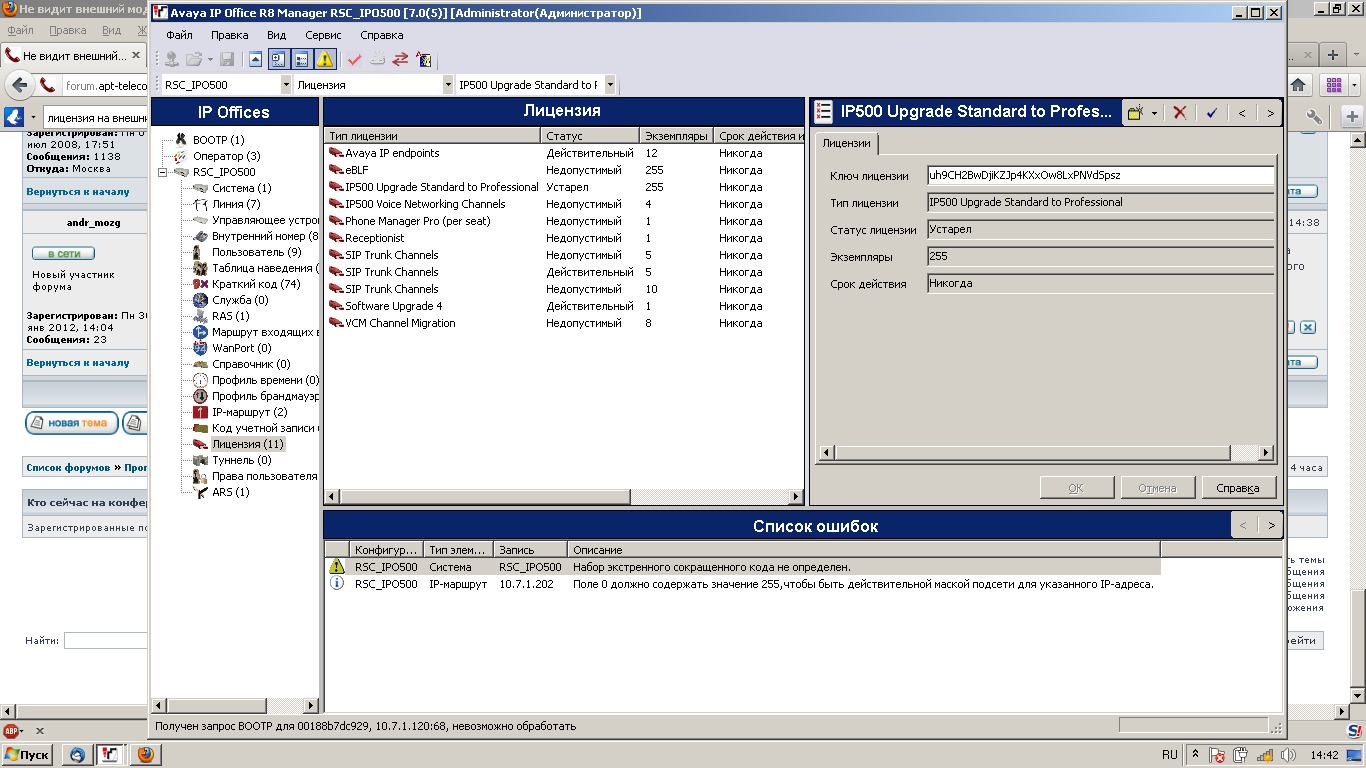This screenshot has width=1366, height=768.
Task: Open the arrow beside the open file icon
Action: (210, 59)
